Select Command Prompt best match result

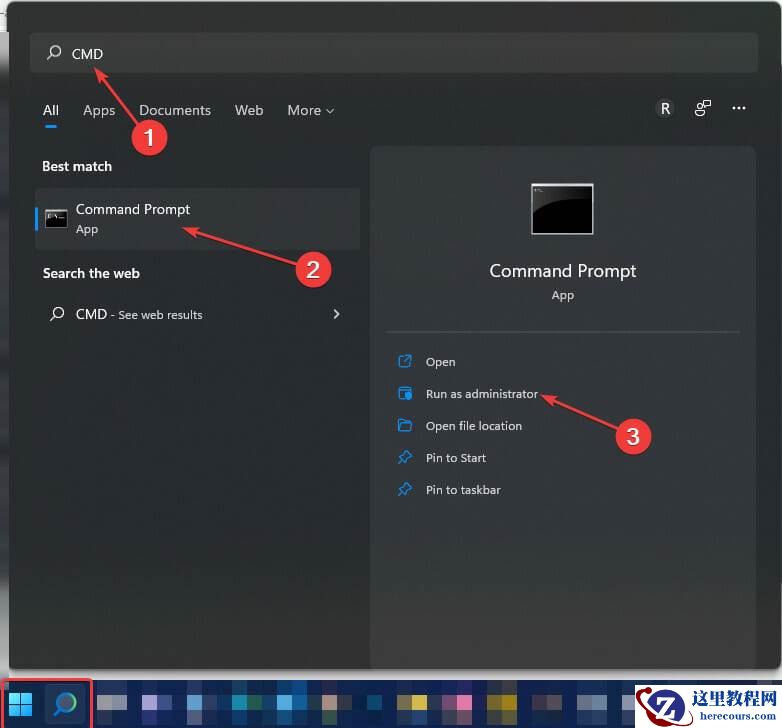197,219
